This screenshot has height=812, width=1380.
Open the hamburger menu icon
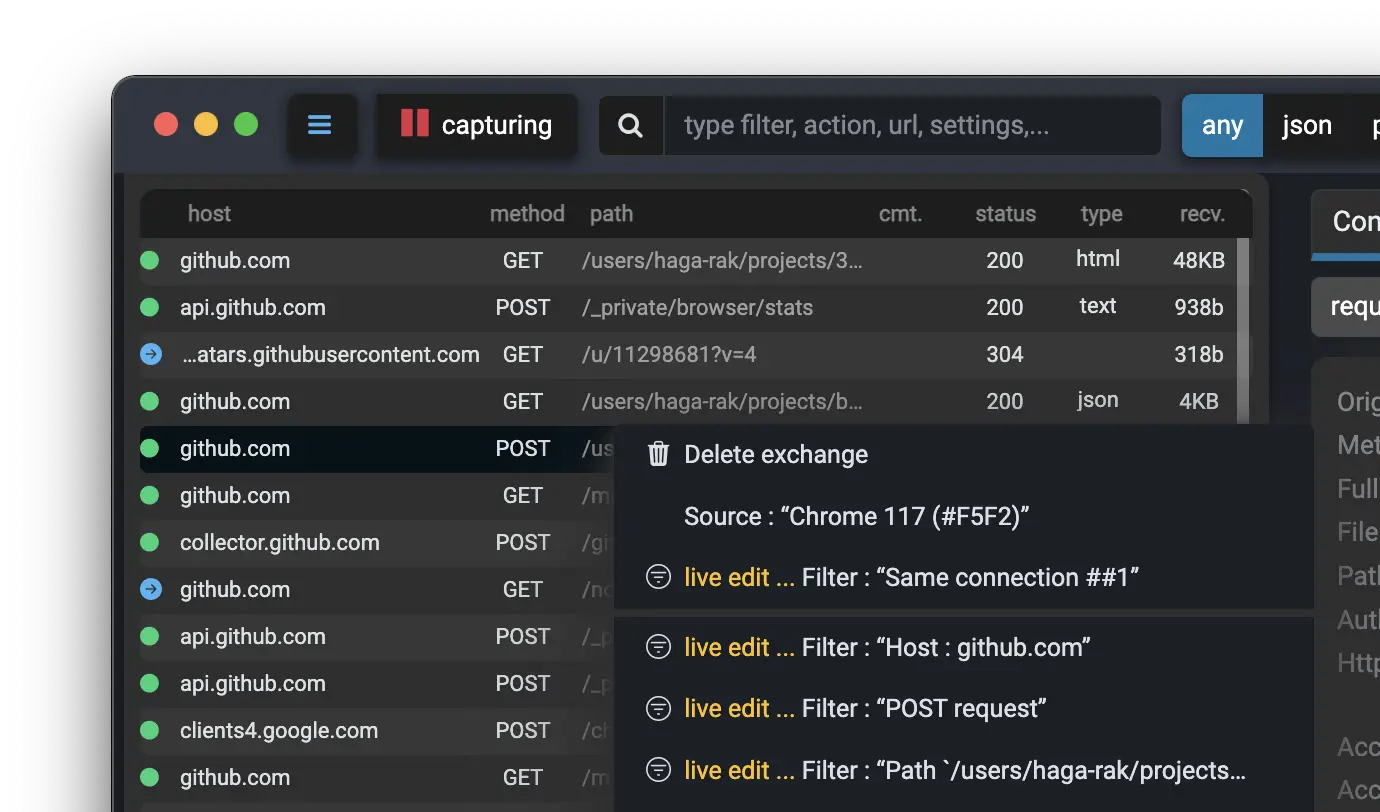tap(320, 125)
